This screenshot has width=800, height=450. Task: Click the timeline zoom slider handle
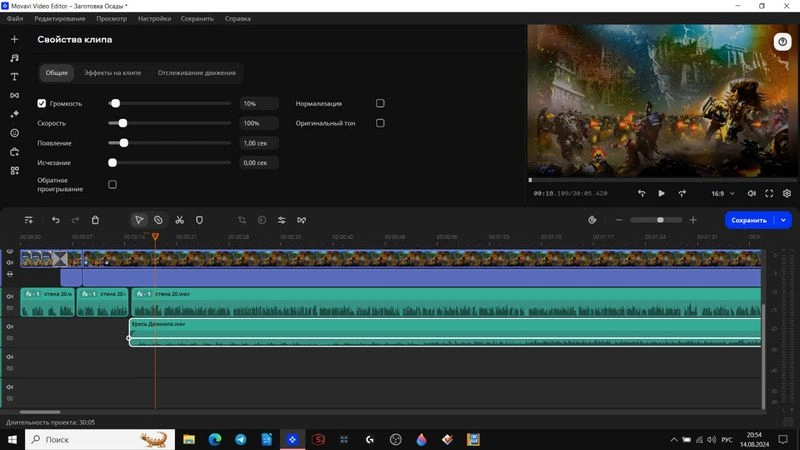(660, 220)
